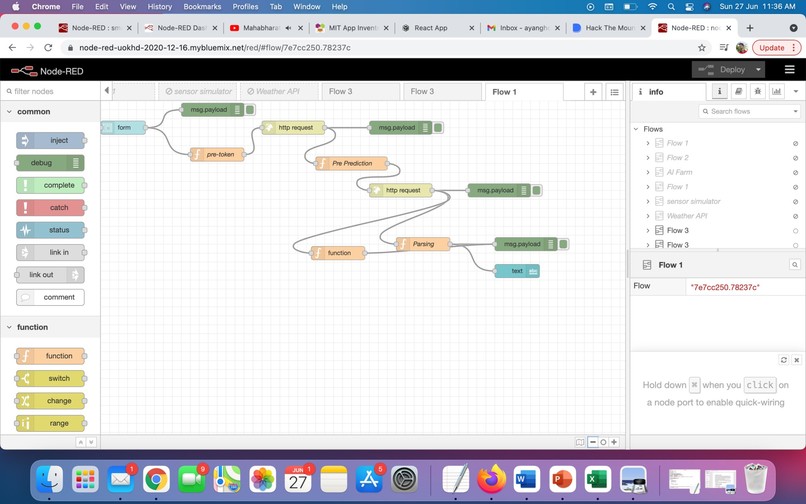806x504 pixels.
Task: Open the info sidebar tab icon
Action: pos(720,92)
